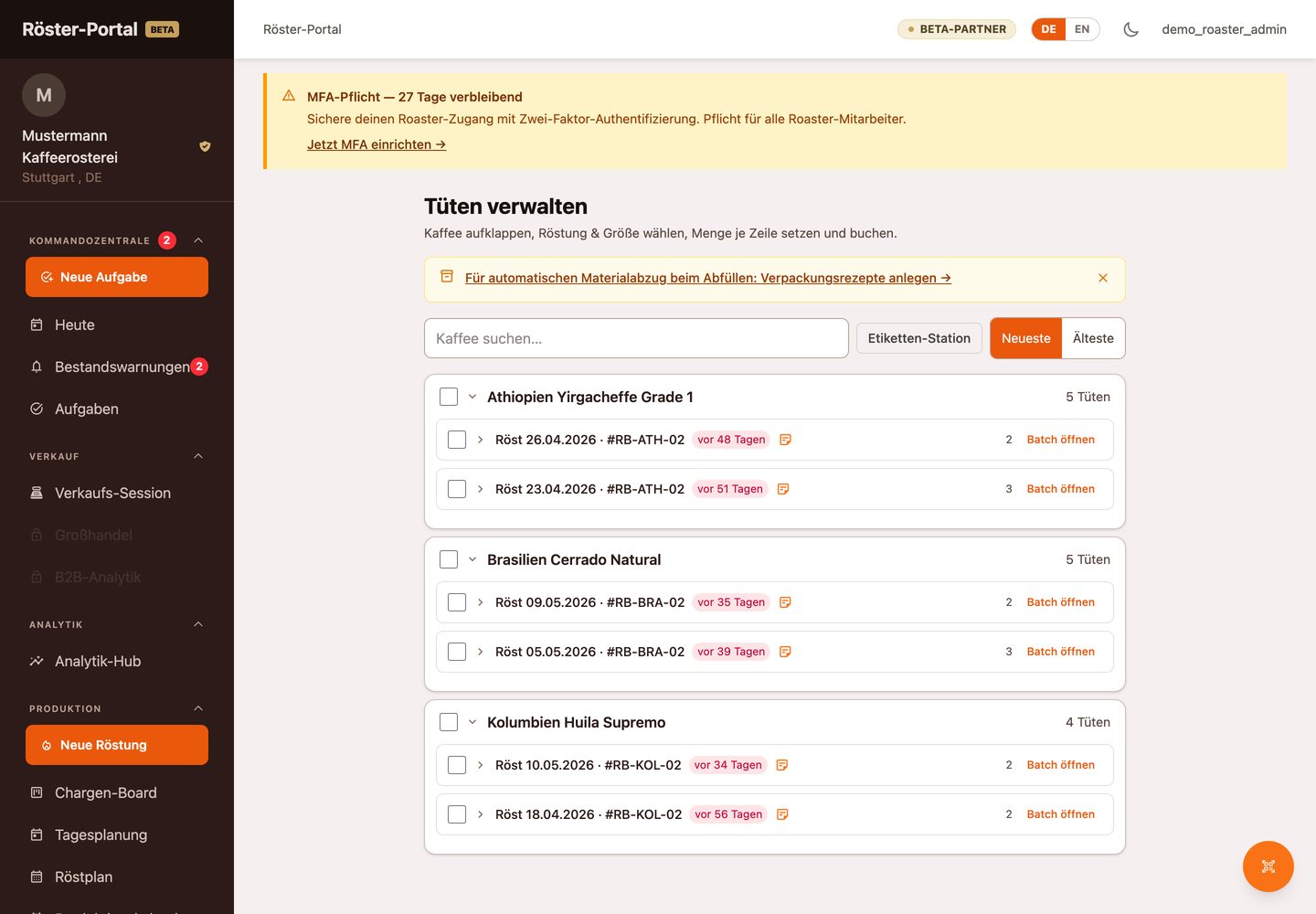Tick checkbox for Röst 09.05.2026 batch
Viewport: 1316px width, 914px height.
[x=457, y=602]
